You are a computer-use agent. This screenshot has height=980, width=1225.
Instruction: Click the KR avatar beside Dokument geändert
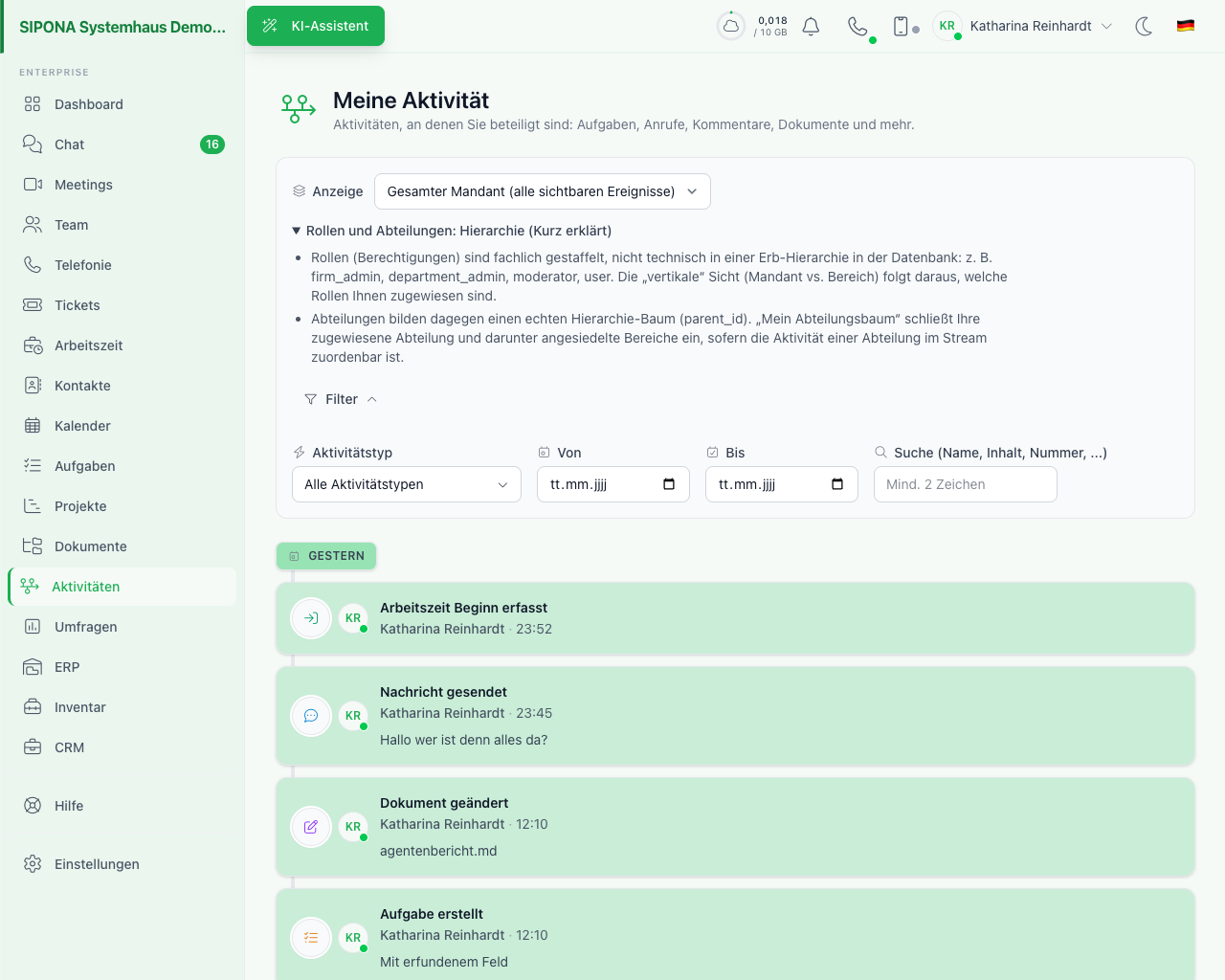pyautogui.click(x=353, y=827)
